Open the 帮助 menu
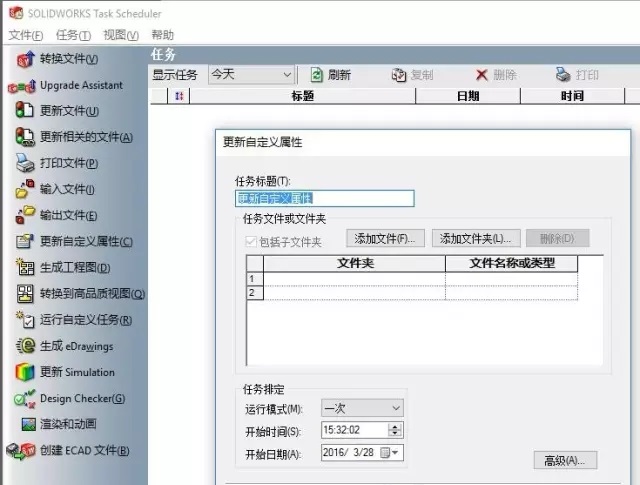The height and width of the screenshot is (485, 640). [x=162, y=35]
